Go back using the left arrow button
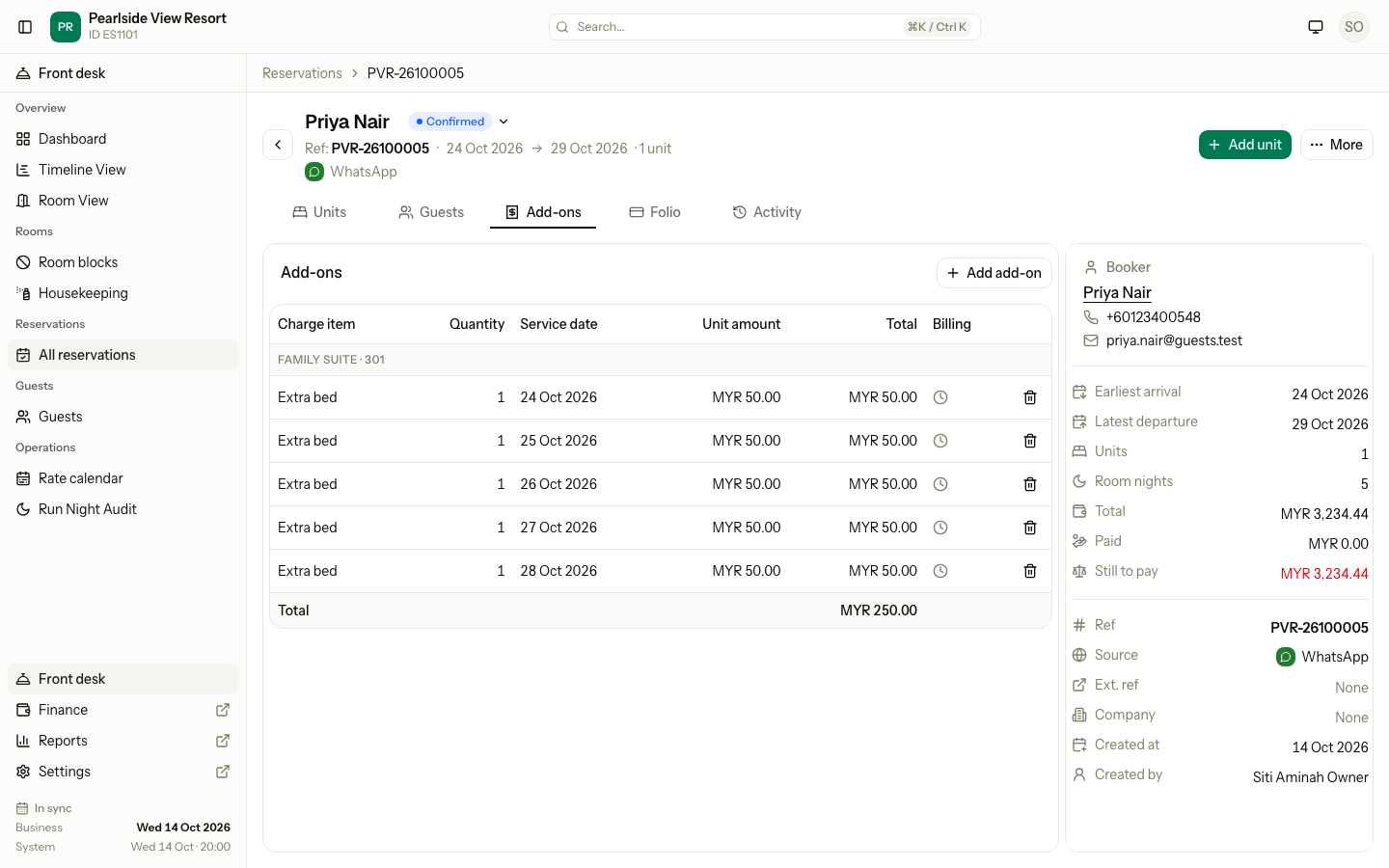Image resolution: width=1389 pixels, height=868 pixels. [x=278, y=145]
